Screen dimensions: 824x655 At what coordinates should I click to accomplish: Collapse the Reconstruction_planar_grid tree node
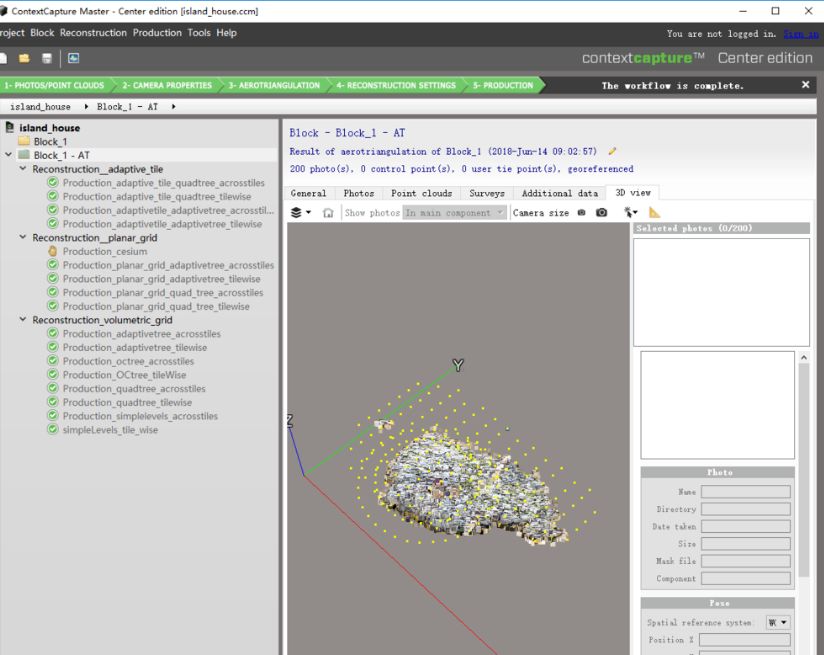23,238
